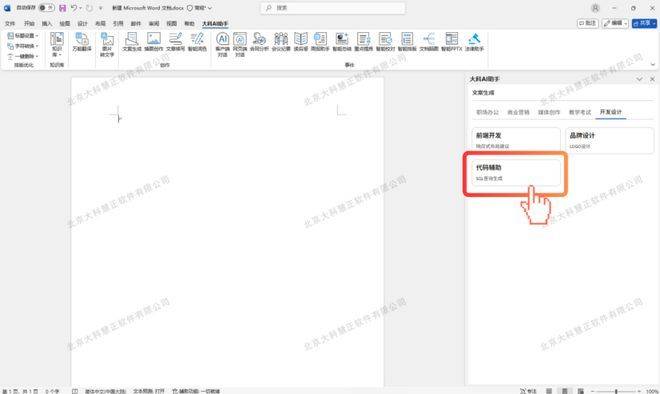Open the 重点提炼 key points tool
This screenshot has height=394, width=660.
[x=364, y=42]
